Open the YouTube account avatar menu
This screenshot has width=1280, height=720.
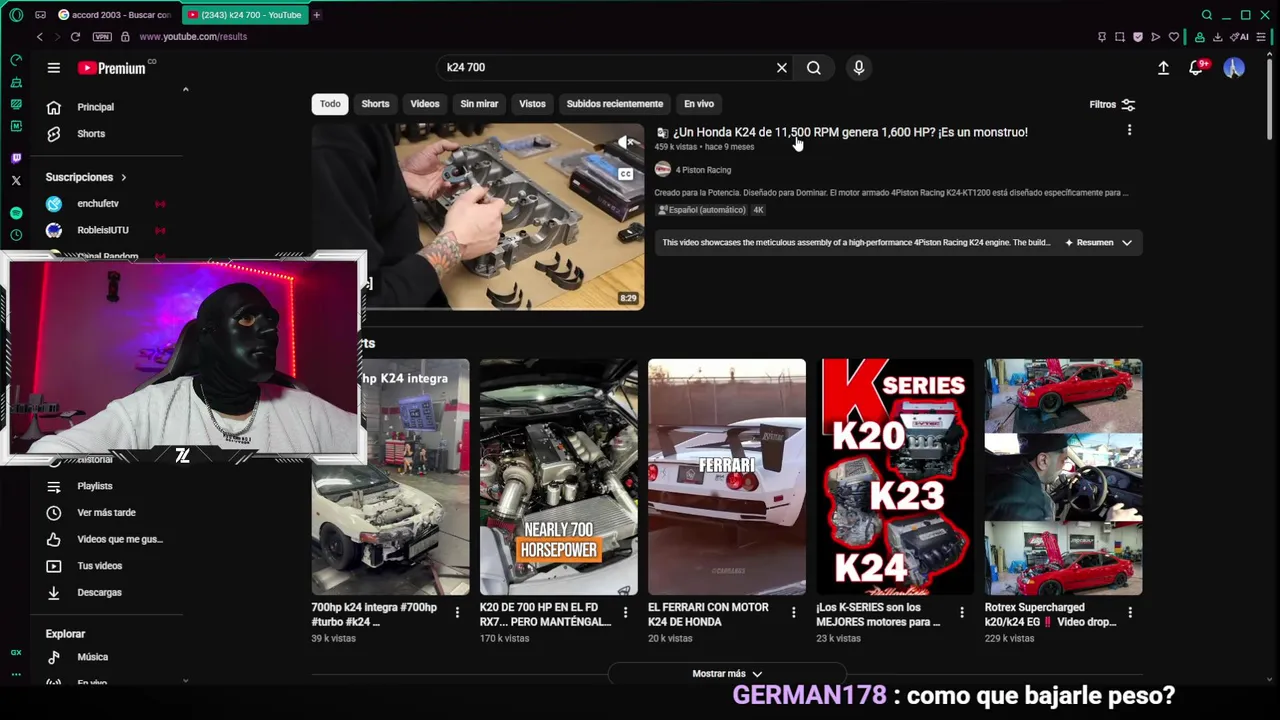click(1234, 68)
